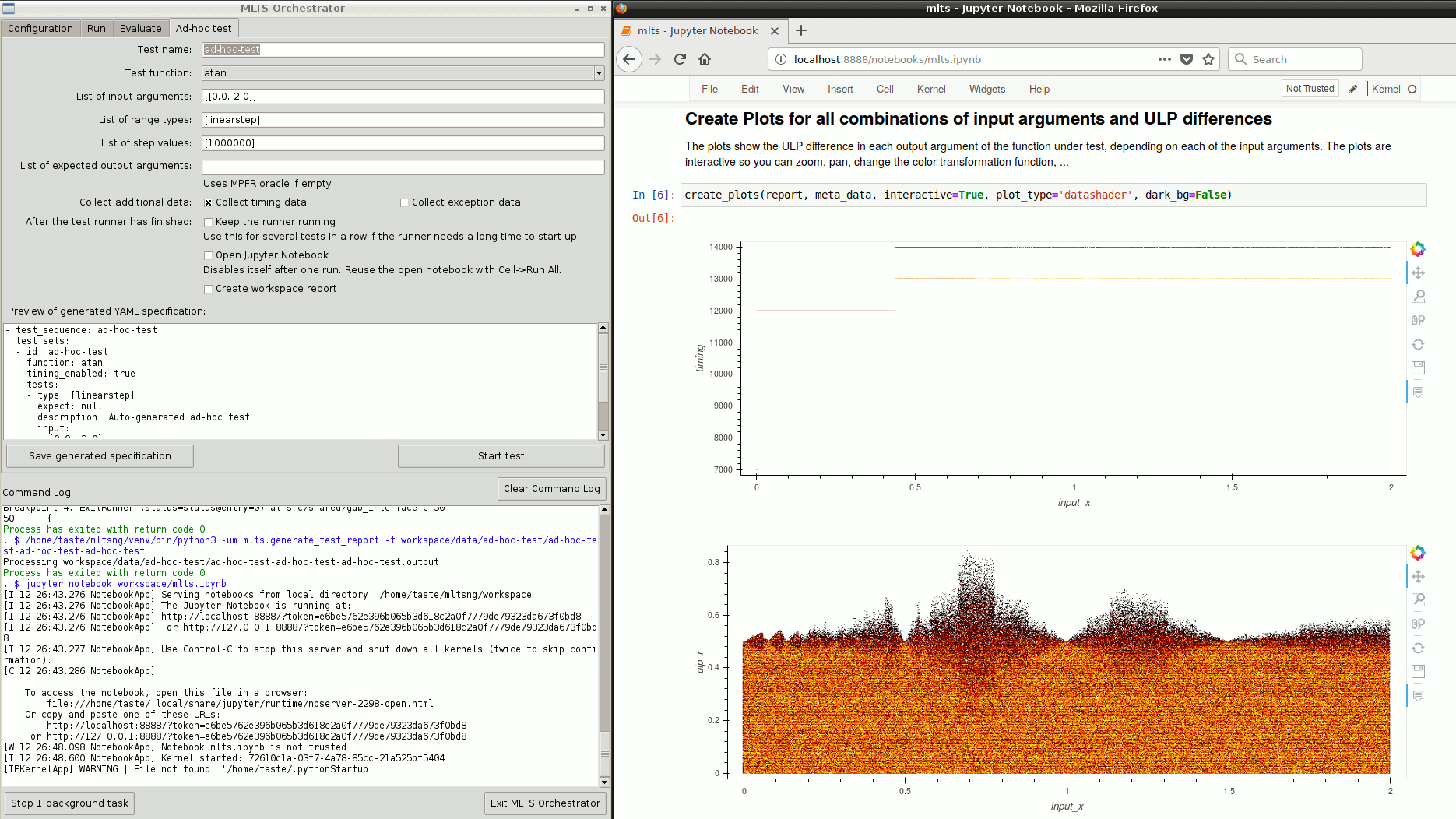The height and width of the screenshot is (819, 1456).
Task: Select the Pan tool on timing plot
Action: [1418, 273]
